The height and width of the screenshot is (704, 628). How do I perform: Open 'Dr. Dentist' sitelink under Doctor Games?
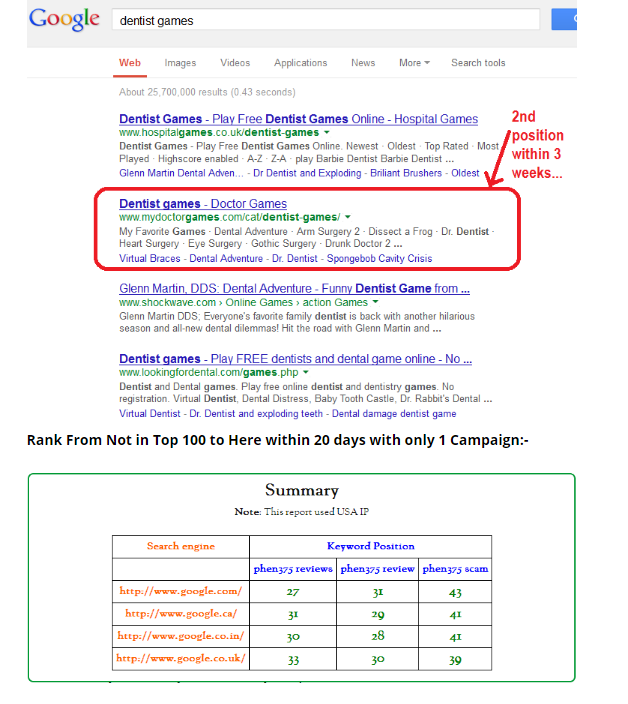point(294,259)
